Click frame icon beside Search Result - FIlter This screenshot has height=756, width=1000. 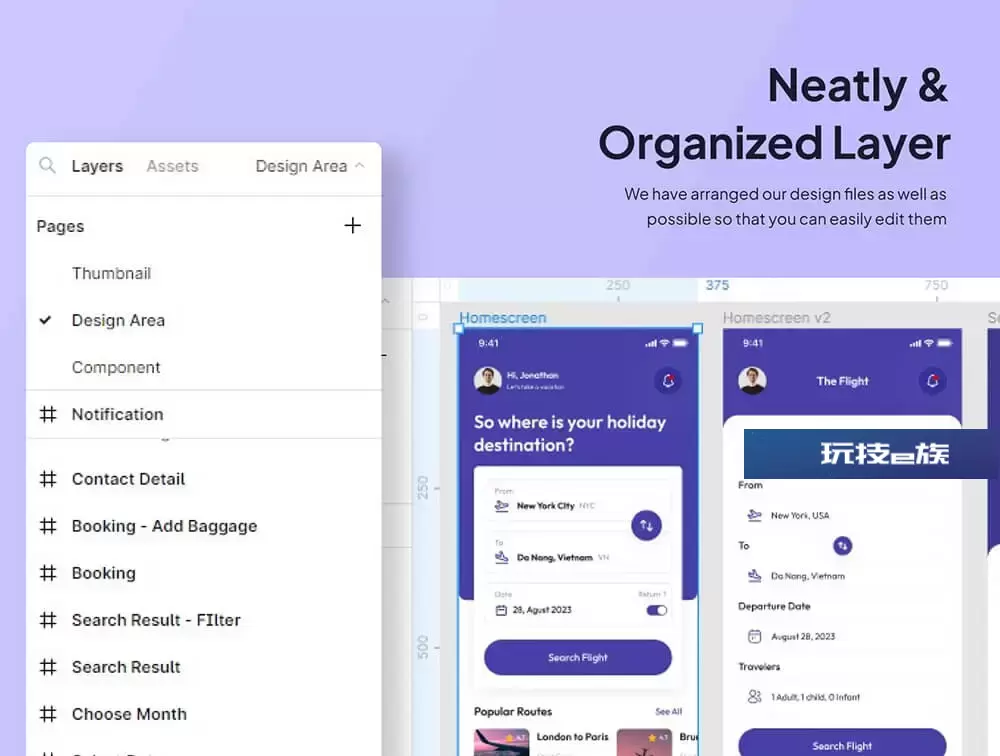pyautogui.click(x=48, y=620)
